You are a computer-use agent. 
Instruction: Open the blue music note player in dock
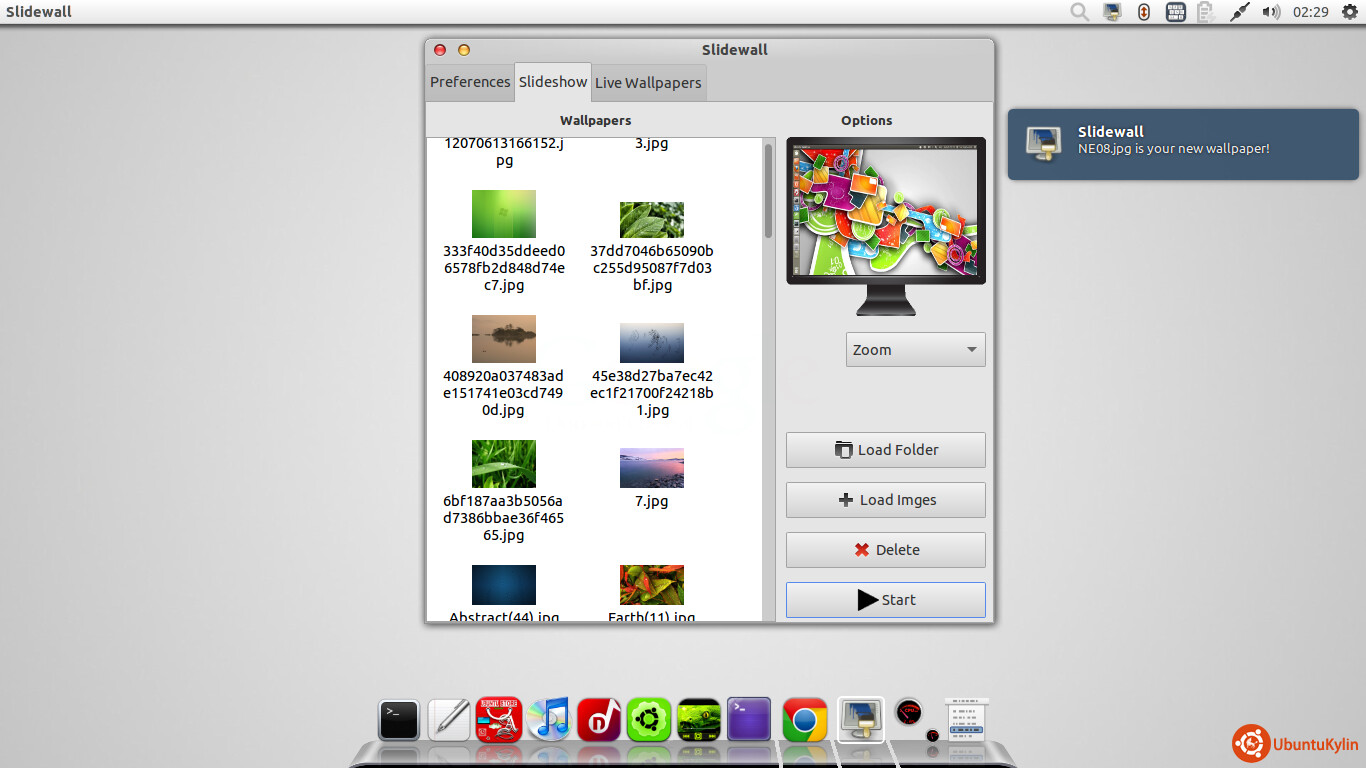(x=548, y=719)
